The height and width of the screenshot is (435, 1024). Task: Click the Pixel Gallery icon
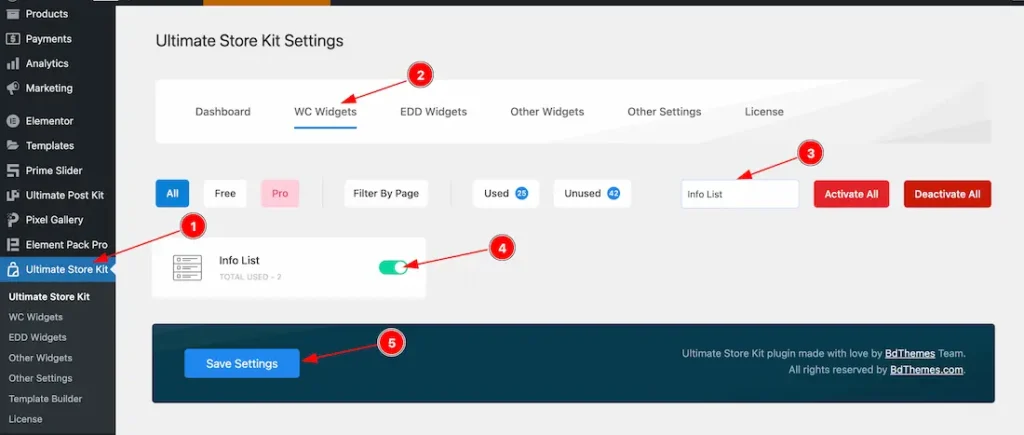click(x=12, y=220)
